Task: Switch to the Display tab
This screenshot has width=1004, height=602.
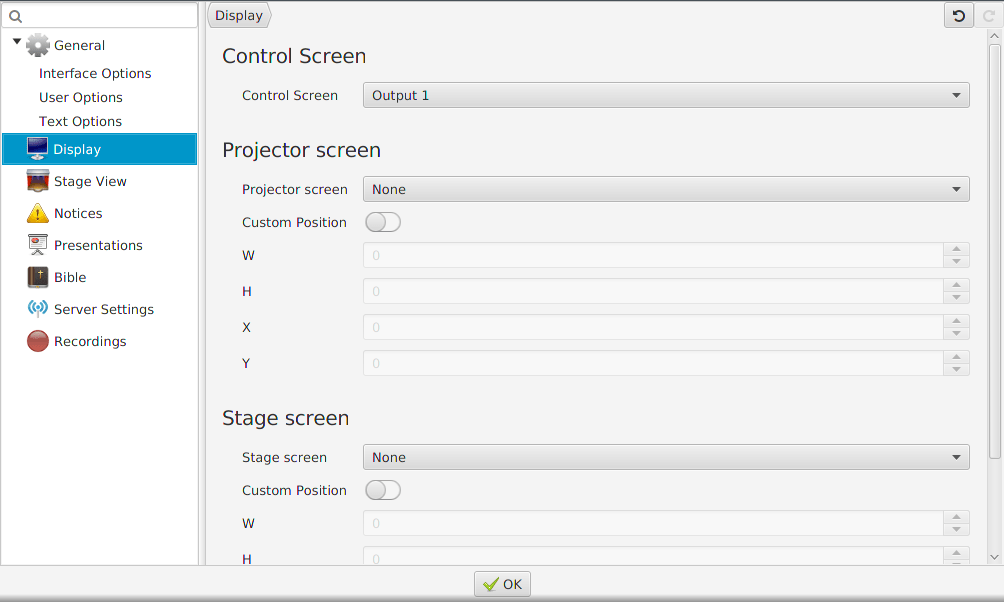Action: pos(238,15)
